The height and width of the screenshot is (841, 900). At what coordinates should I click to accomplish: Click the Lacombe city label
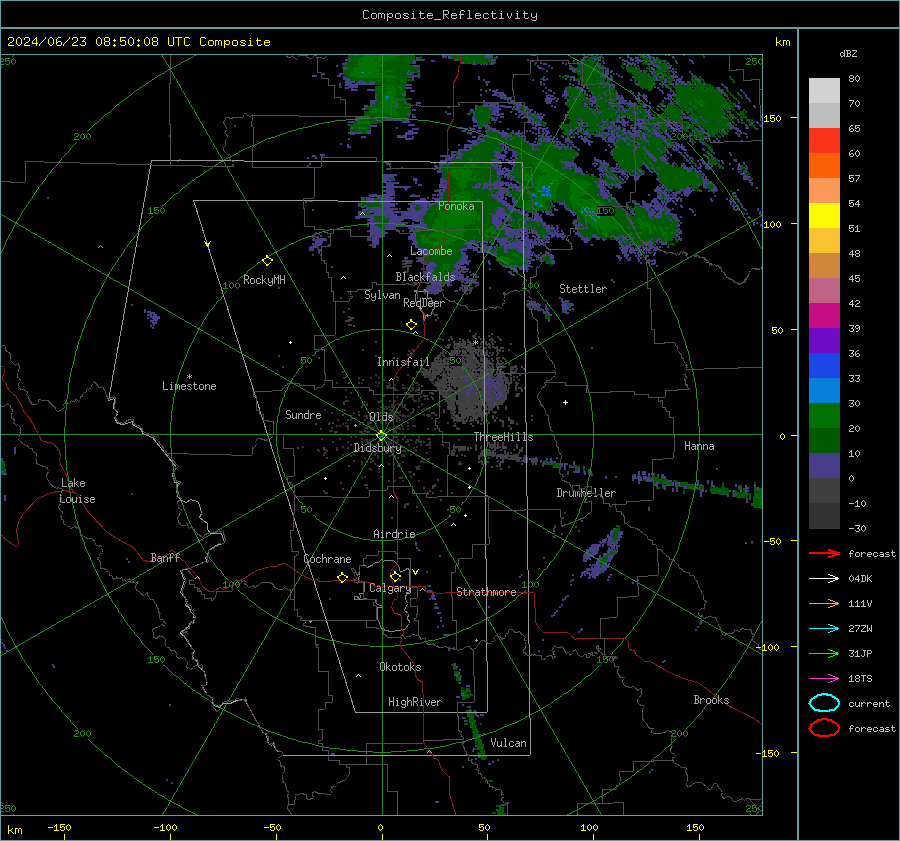coord(431,251)
